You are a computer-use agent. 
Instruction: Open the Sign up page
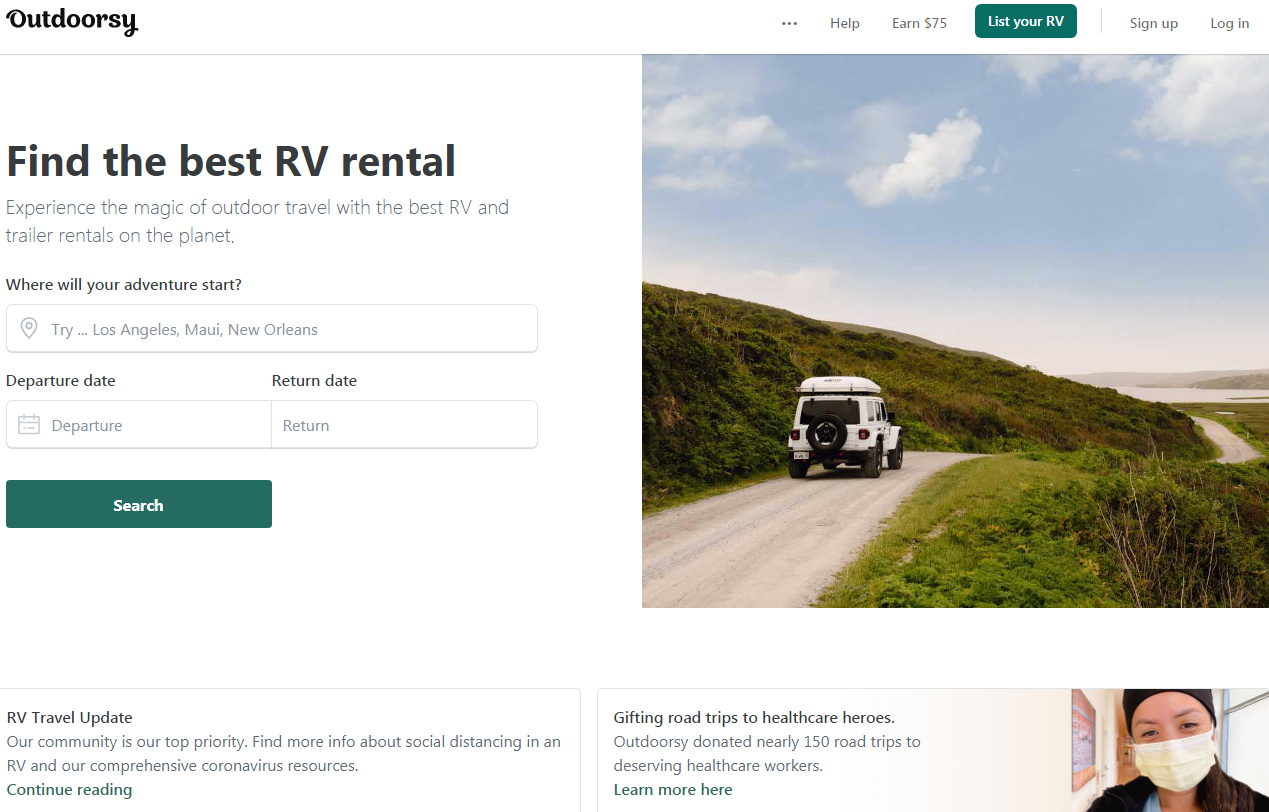click(x=1154, y=23)
